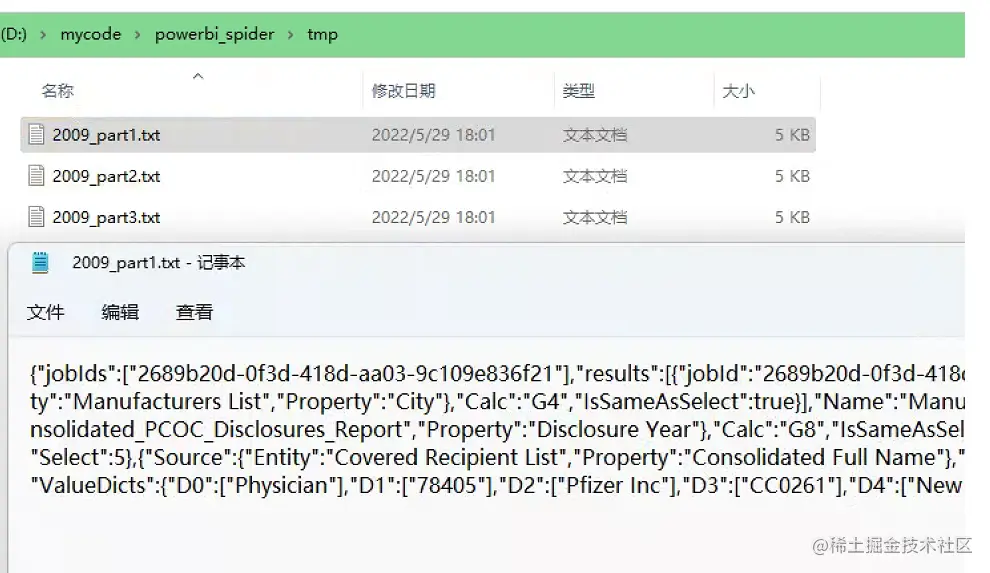Open the 查看 menu in Notepad
This screenshot has height=573, width=990.
click(194, 312)
